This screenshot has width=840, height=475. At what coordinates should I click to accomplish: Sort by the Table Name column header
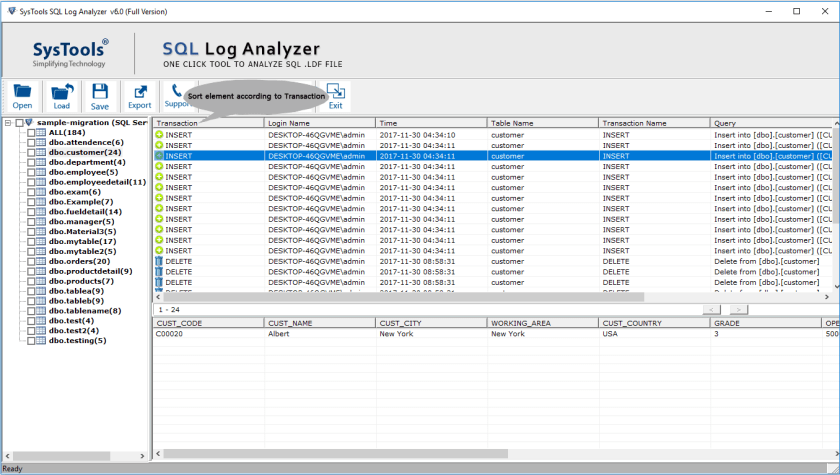(540, 123)
